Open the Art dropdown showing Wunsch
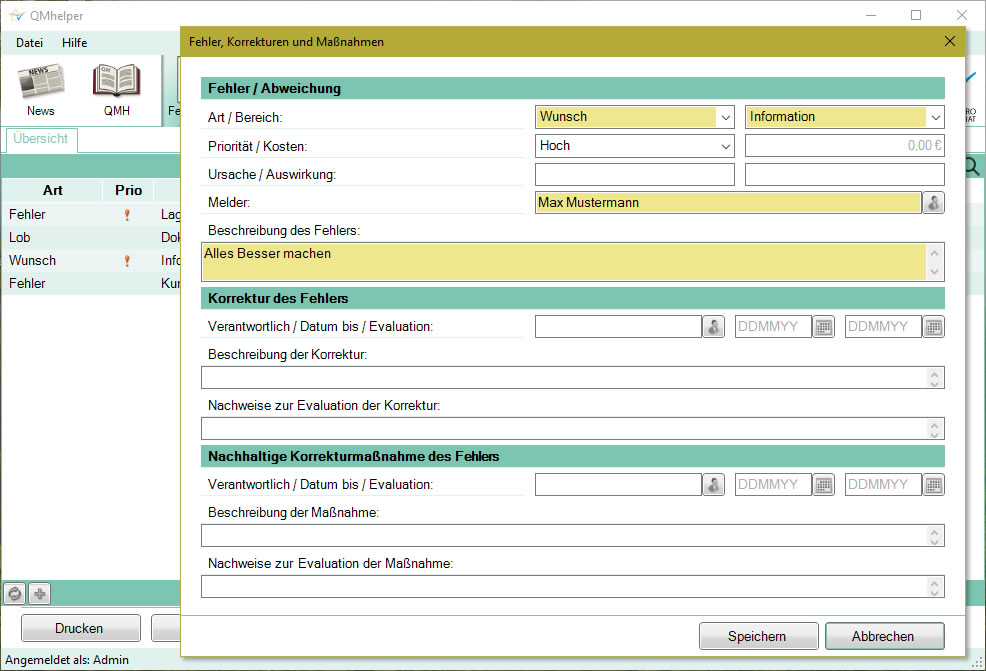Viewport: 986px width, 671px height. pyautogui.click(x=634, y=117)
